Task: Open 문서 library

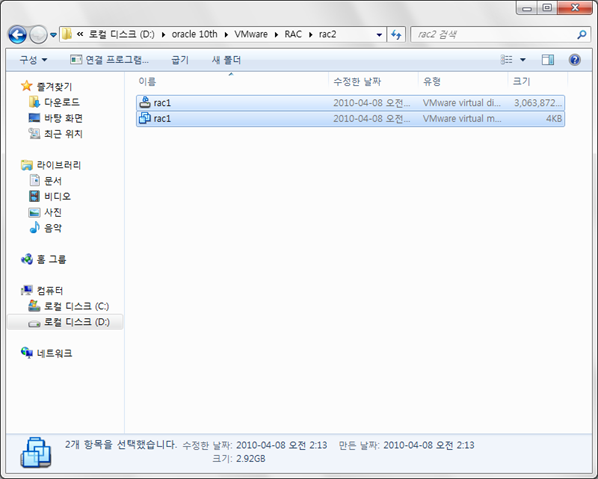Action: click(x=53, y=181)
